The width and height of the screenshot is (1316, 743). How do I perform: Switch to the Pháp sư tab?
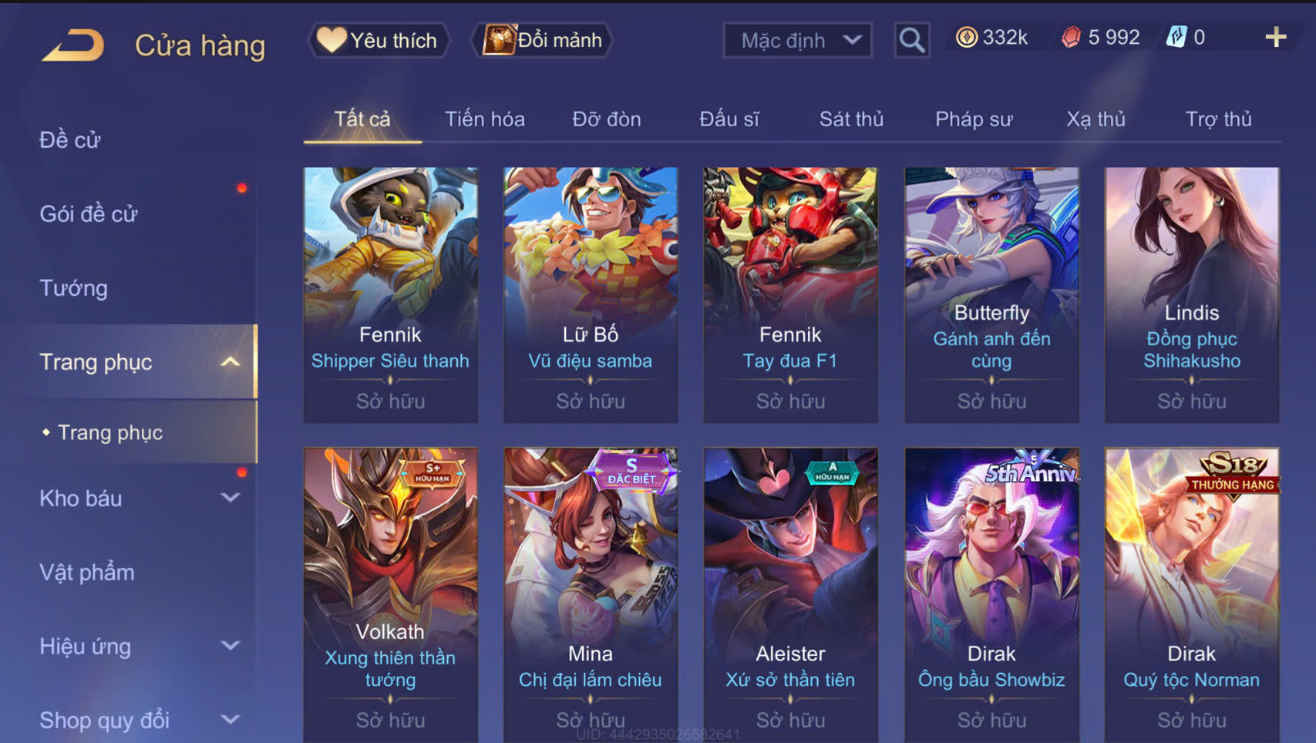point(973,119)
